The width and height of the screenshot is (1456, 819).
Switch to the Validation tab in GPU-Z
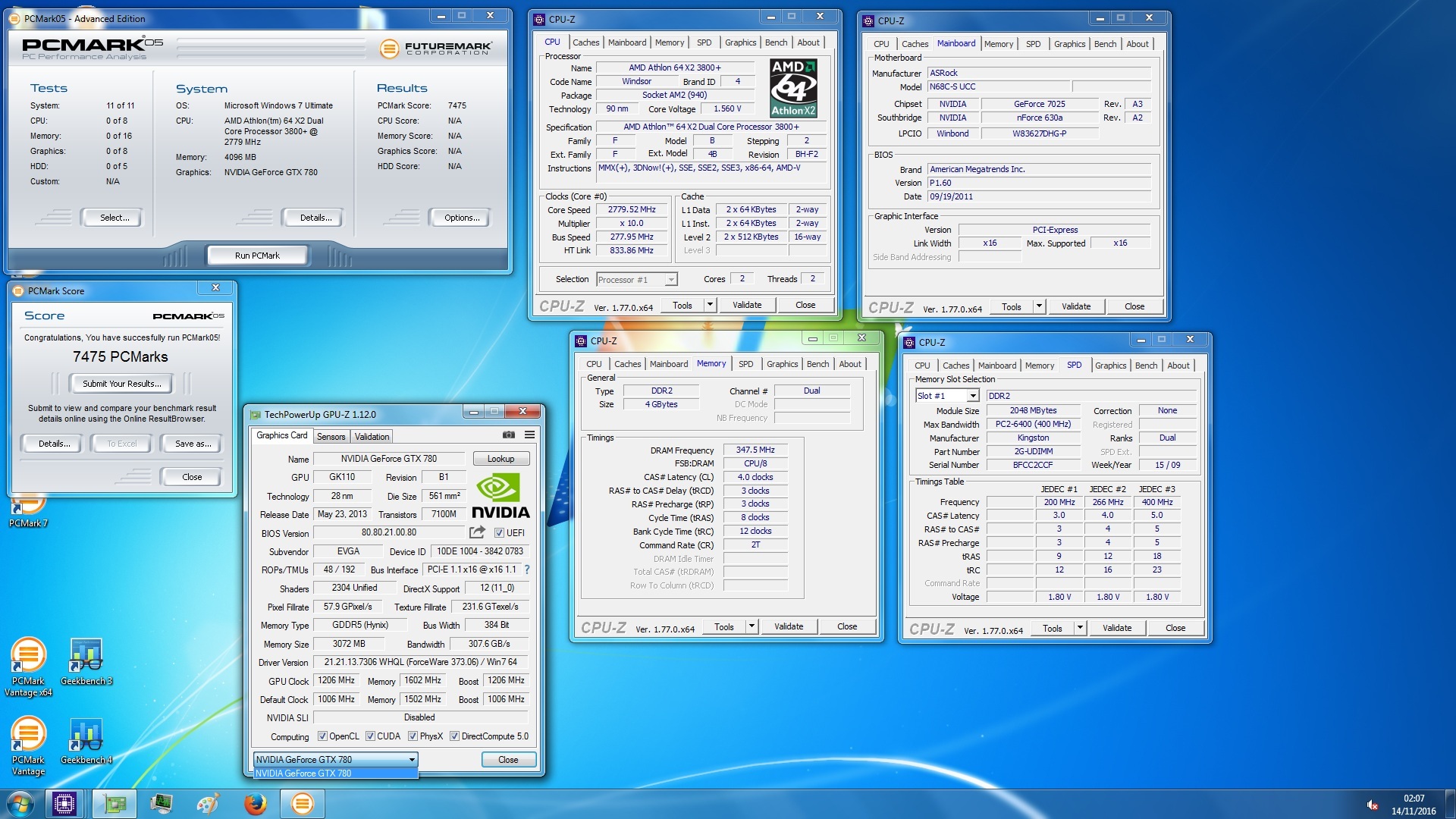pyautogui.click(x=372, y=437)
